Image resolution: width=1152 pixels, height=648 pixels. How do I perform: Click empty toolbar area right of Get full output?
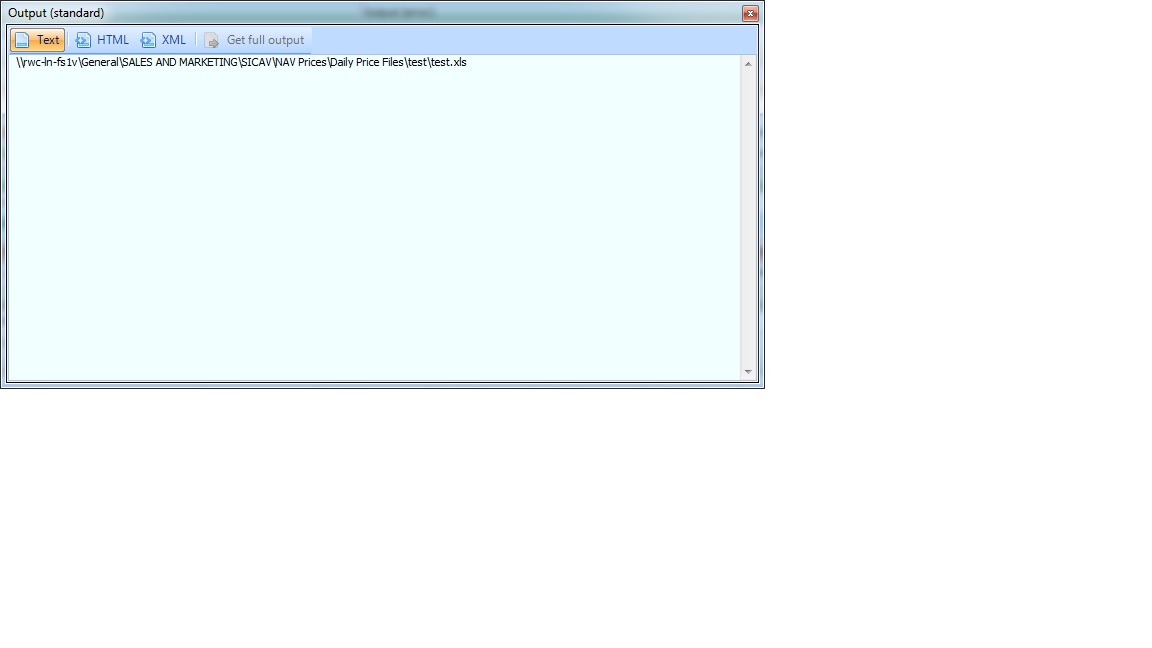click(x=530, y=40)
